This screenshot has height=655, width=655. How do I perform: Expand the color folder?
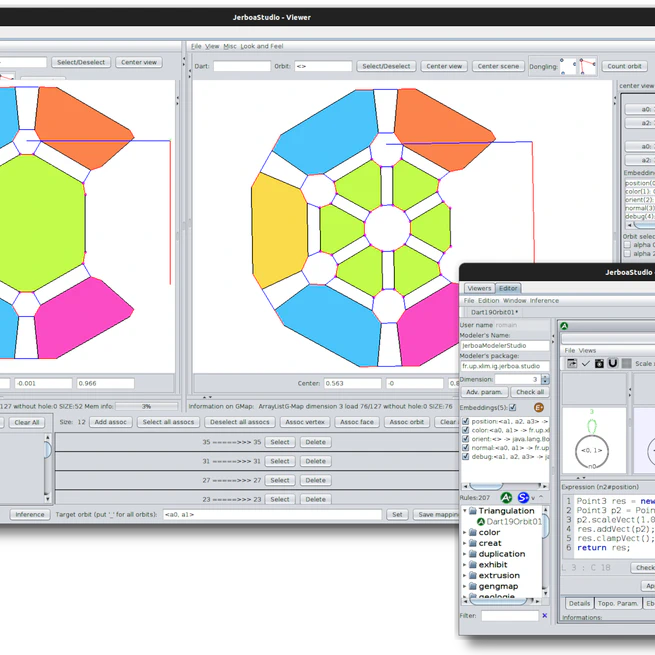pyautogui.click(x=465, y=532)
